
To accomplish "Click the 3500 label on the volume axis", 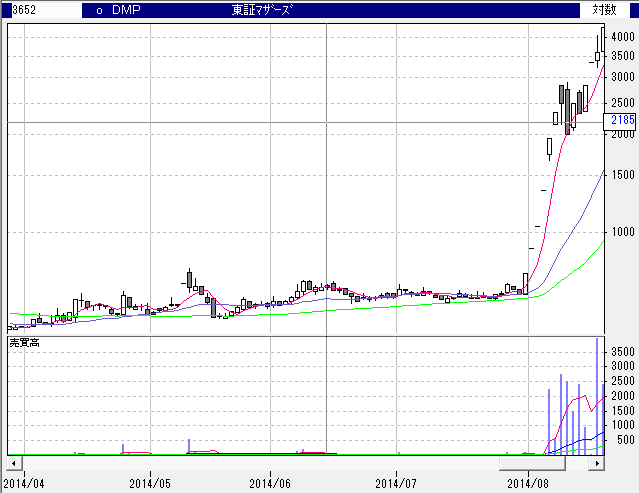I will pyautogui.click(x=622, y=352).
